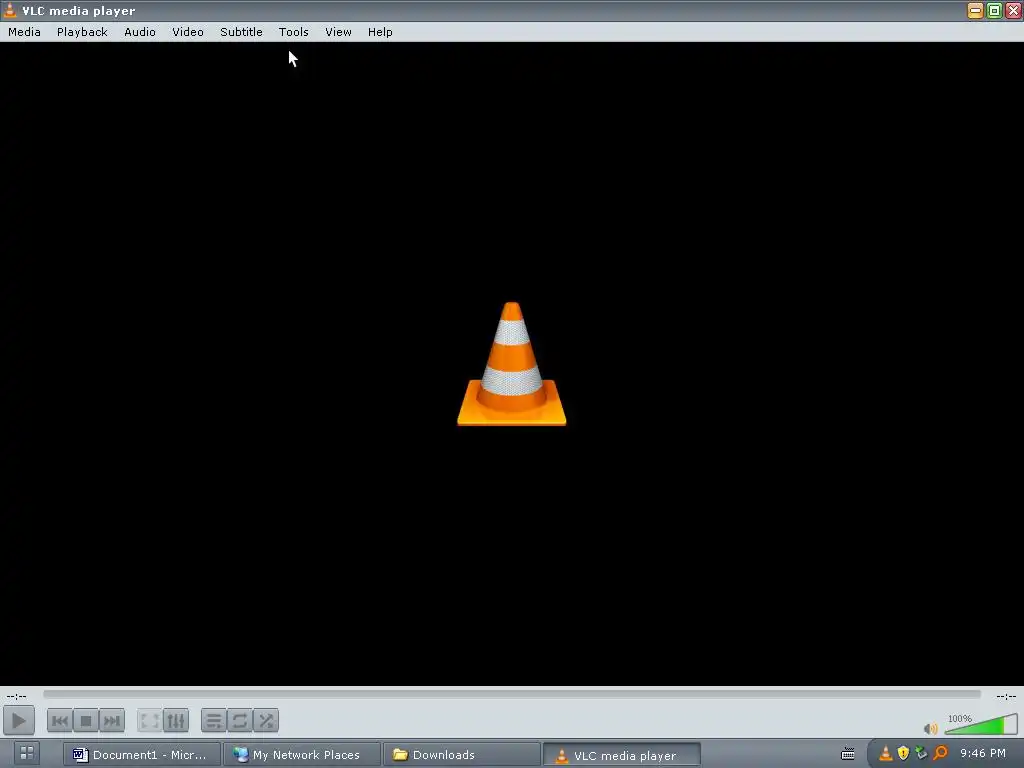Click the Safely Remove Hardware tray icon
Image resolution: width=1024 pixels, height=768 pixels.
[x=921, y=754]
